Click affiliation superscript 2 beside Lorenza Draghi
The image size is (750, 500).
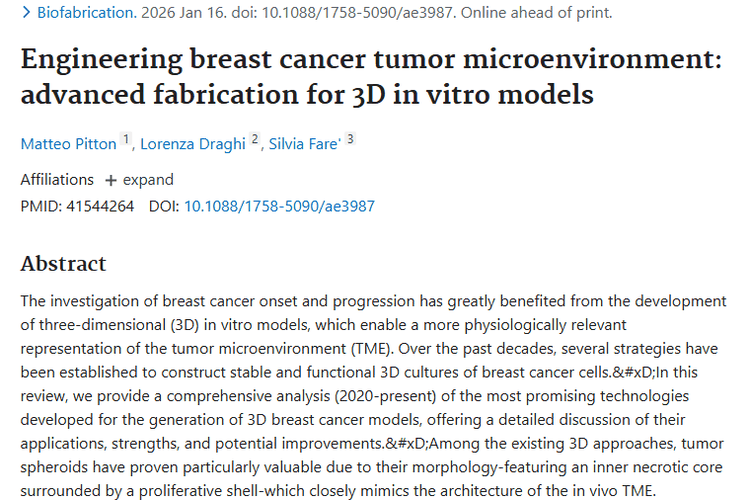click(x=255, y=140)
